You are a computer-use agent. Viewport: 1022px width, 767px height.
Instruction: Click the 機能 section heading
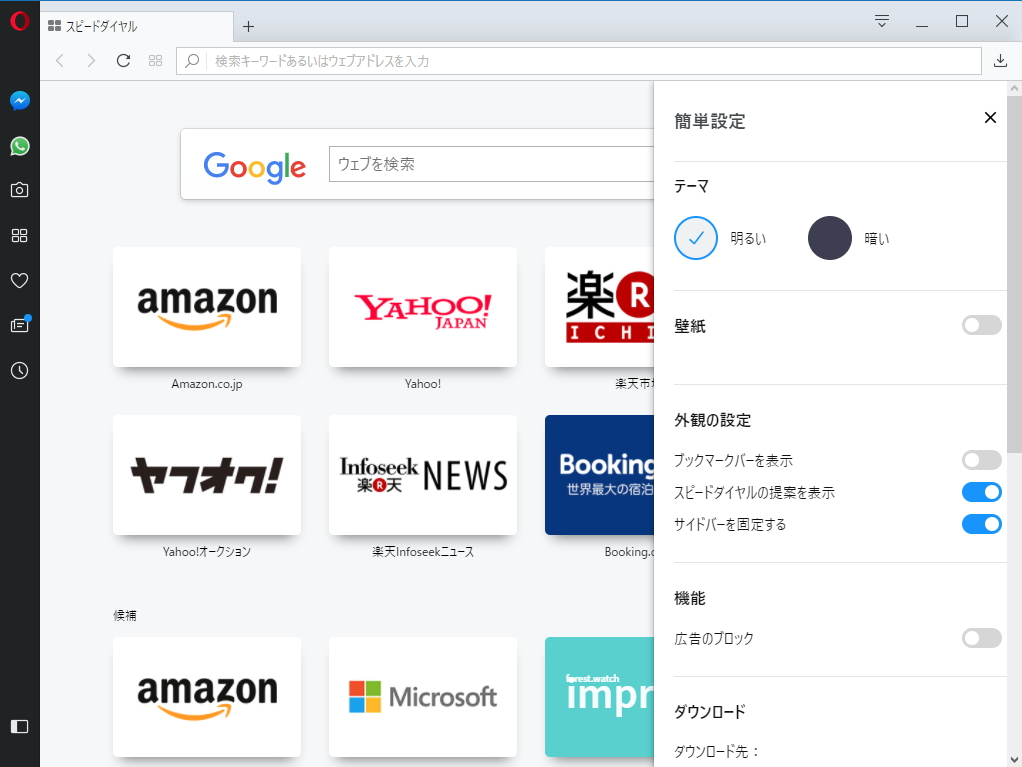pyautogui.click(x=690, y=598)
